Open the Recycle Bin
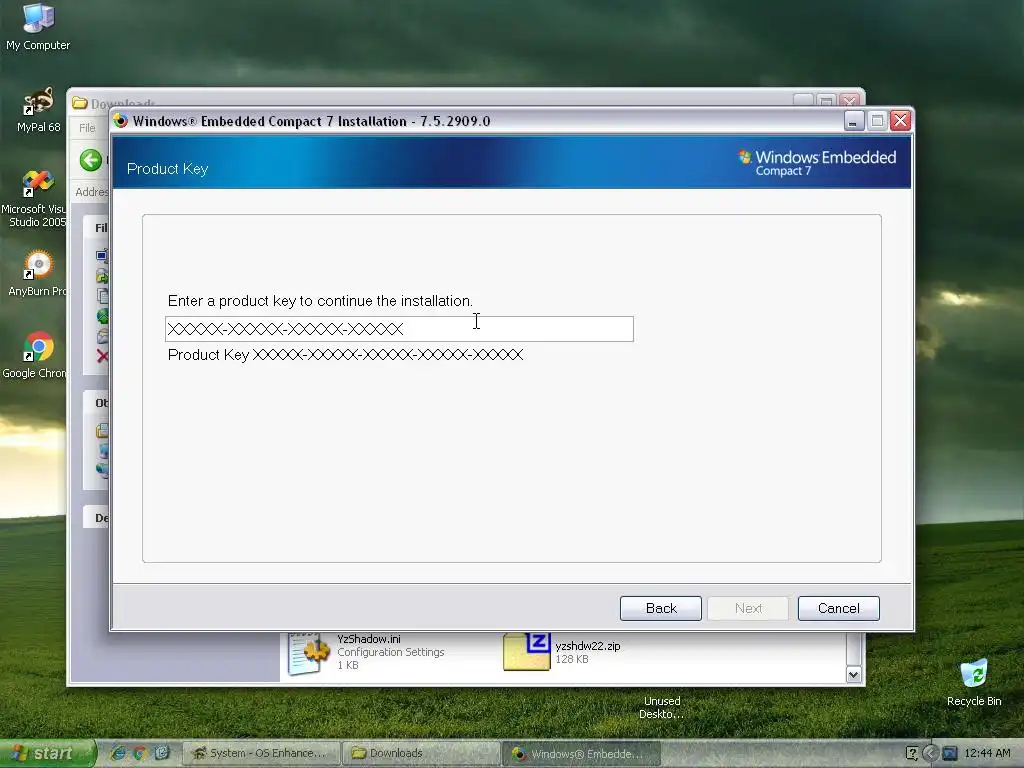 [x=974, y=682]
